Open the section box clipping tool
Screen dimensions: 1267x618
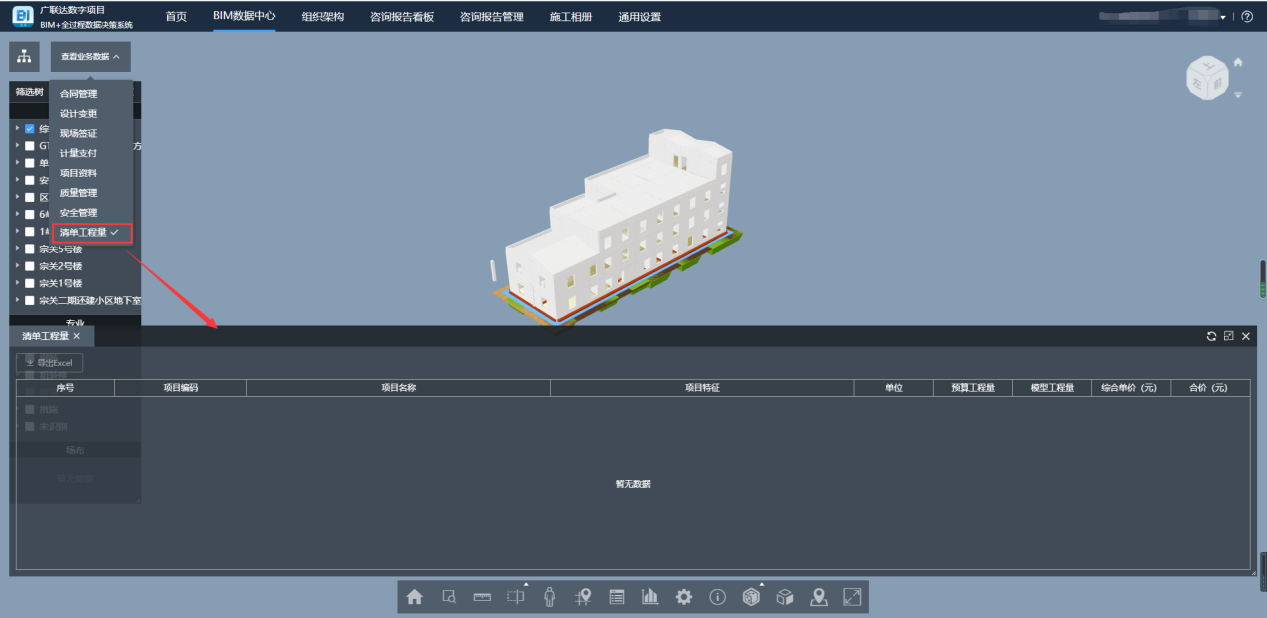coord(516,597)
